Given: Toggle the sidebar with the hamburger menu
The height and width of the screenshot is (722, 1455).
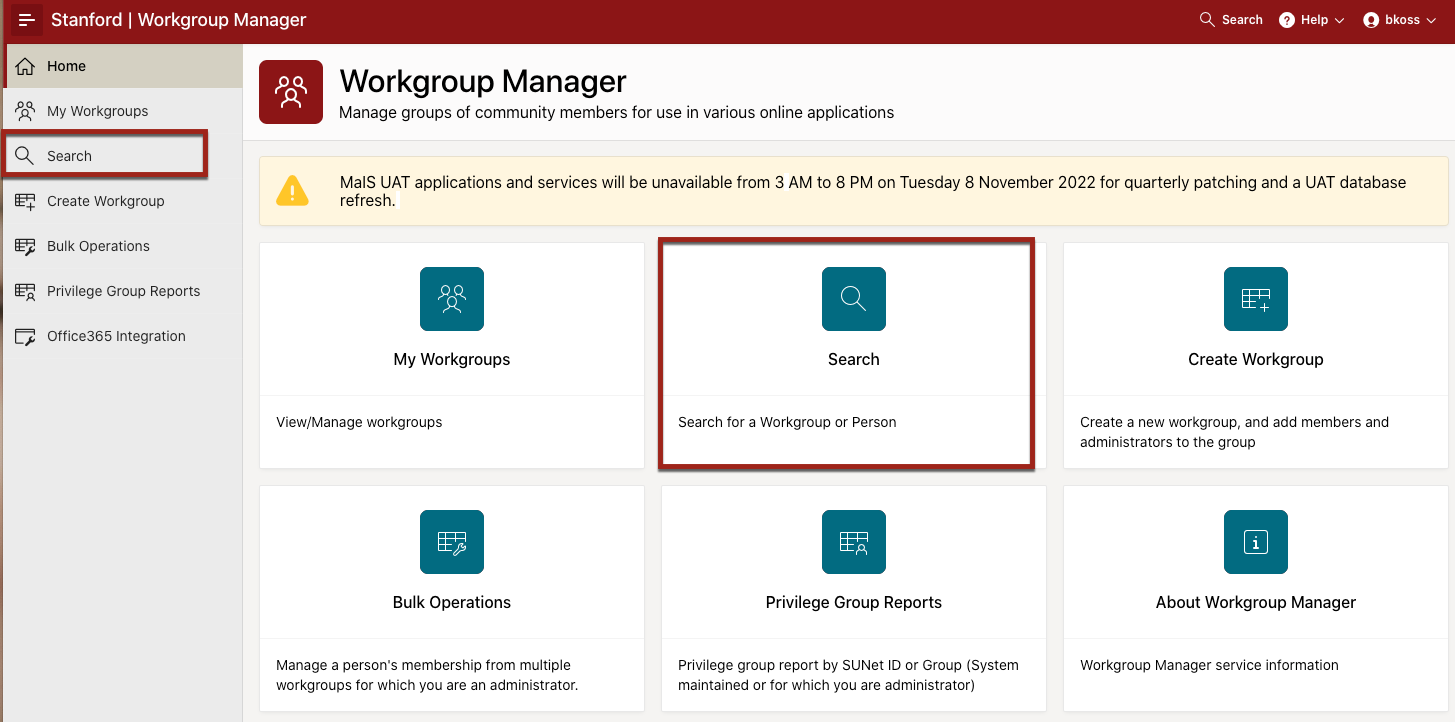Looking at the screenshot, I should pyautogui.click(x=26, y=19).
